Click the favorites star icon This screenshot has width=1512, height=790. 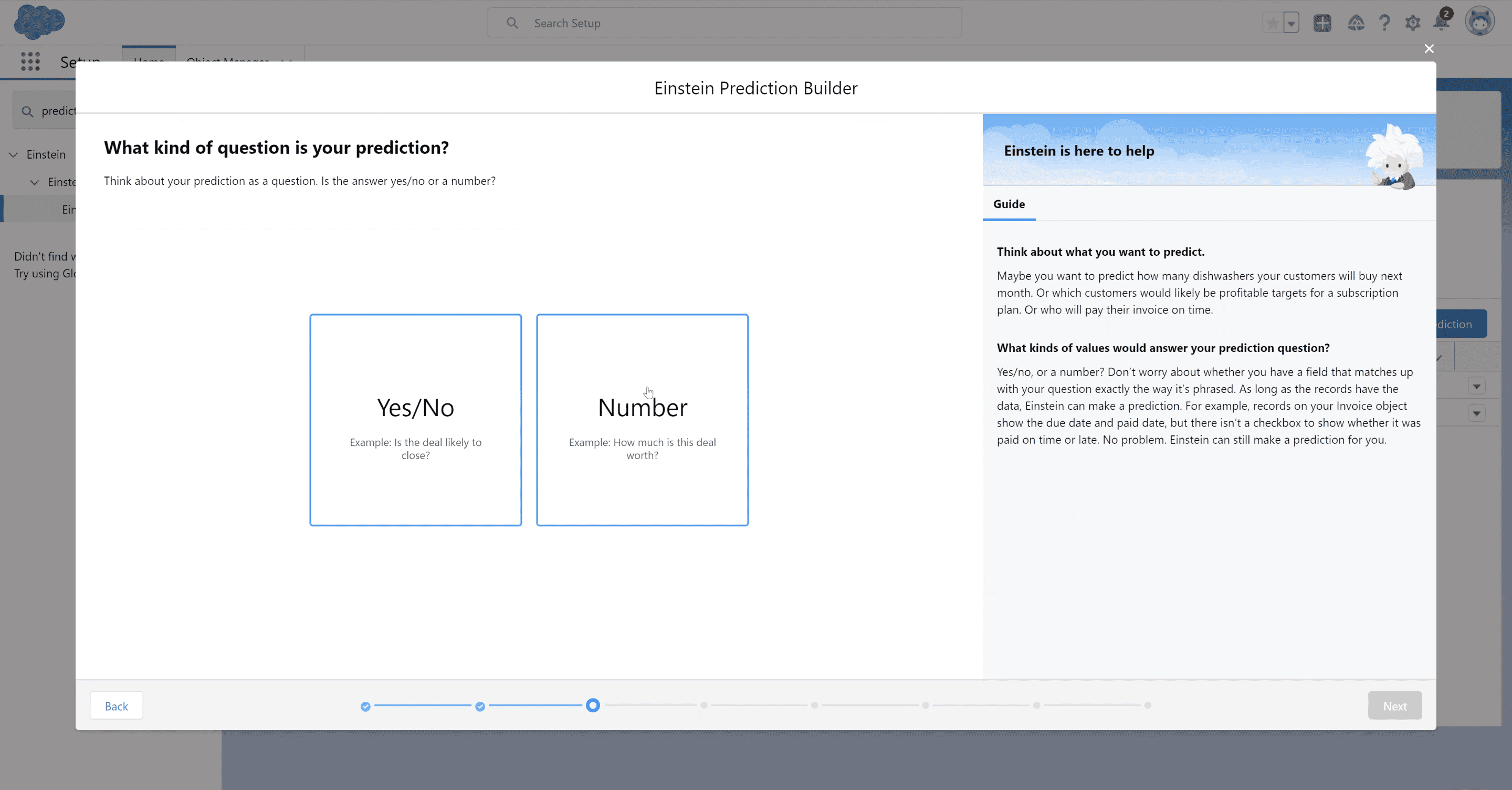[1275, 22]
